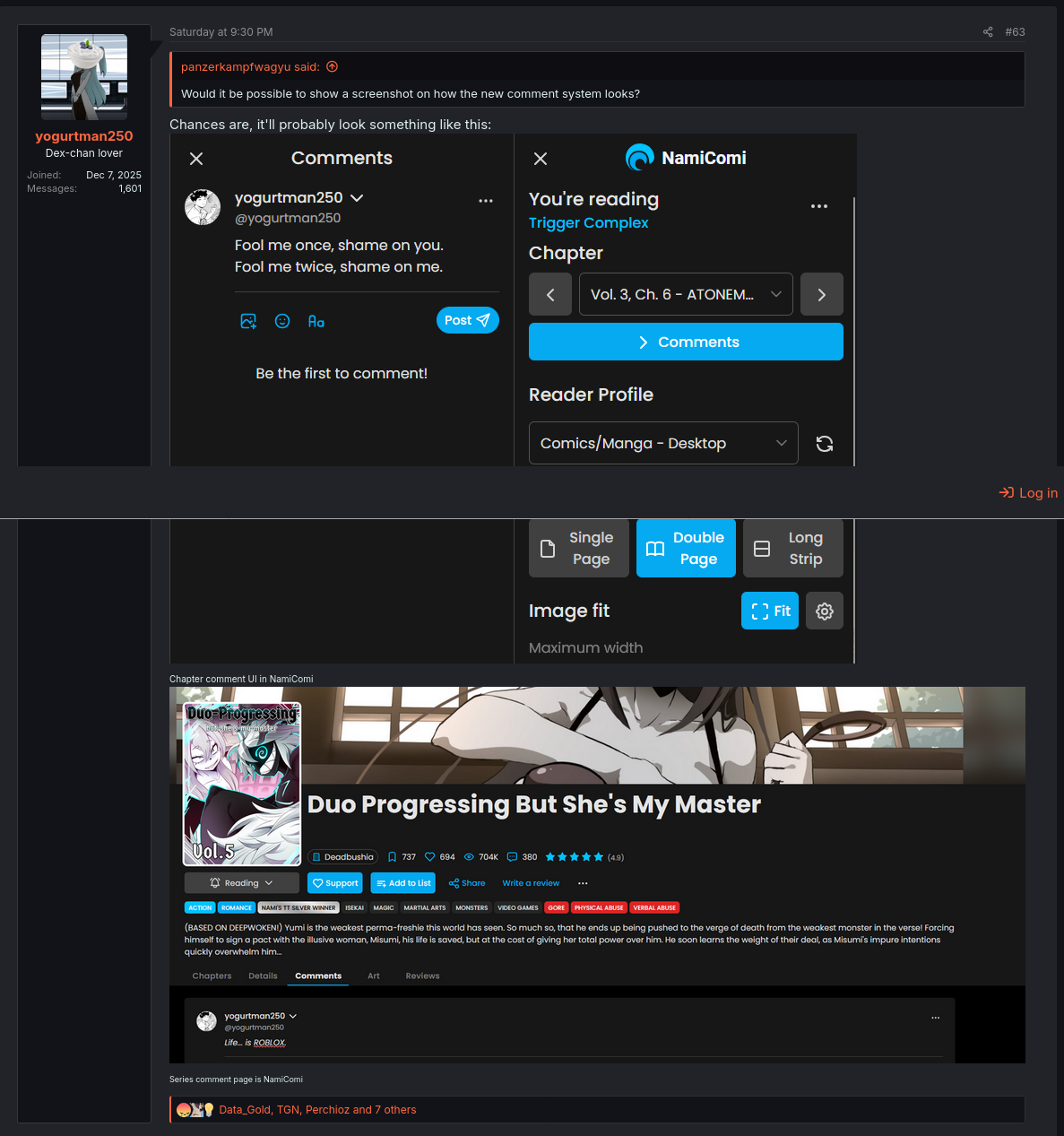Screen dimensions: 1064x1136
Task: Switch to the Reviews tab
Action: (422, 976)
